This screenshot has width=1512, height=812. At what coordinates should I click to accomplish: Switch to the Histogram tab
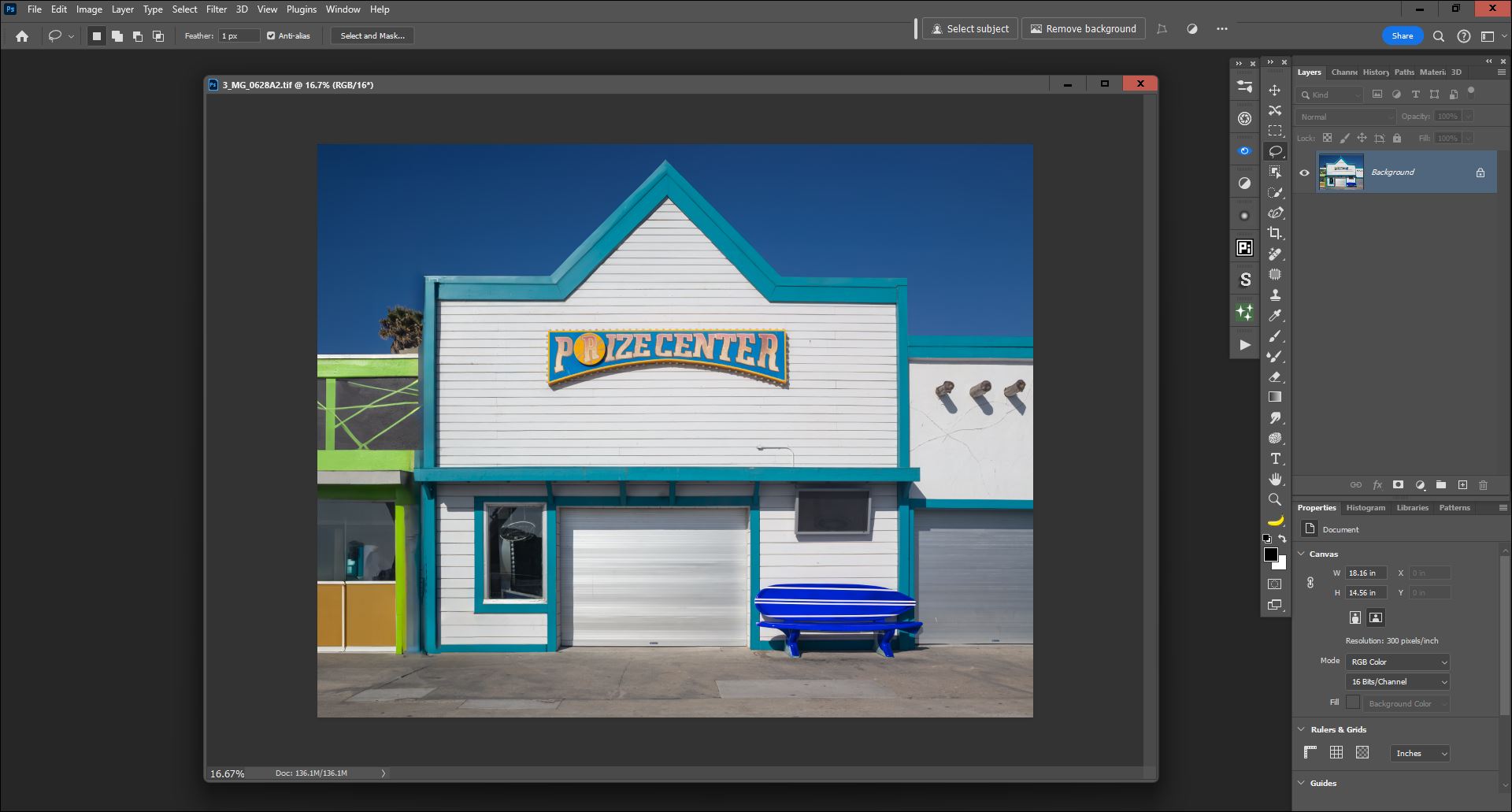tap(1365, 508)
